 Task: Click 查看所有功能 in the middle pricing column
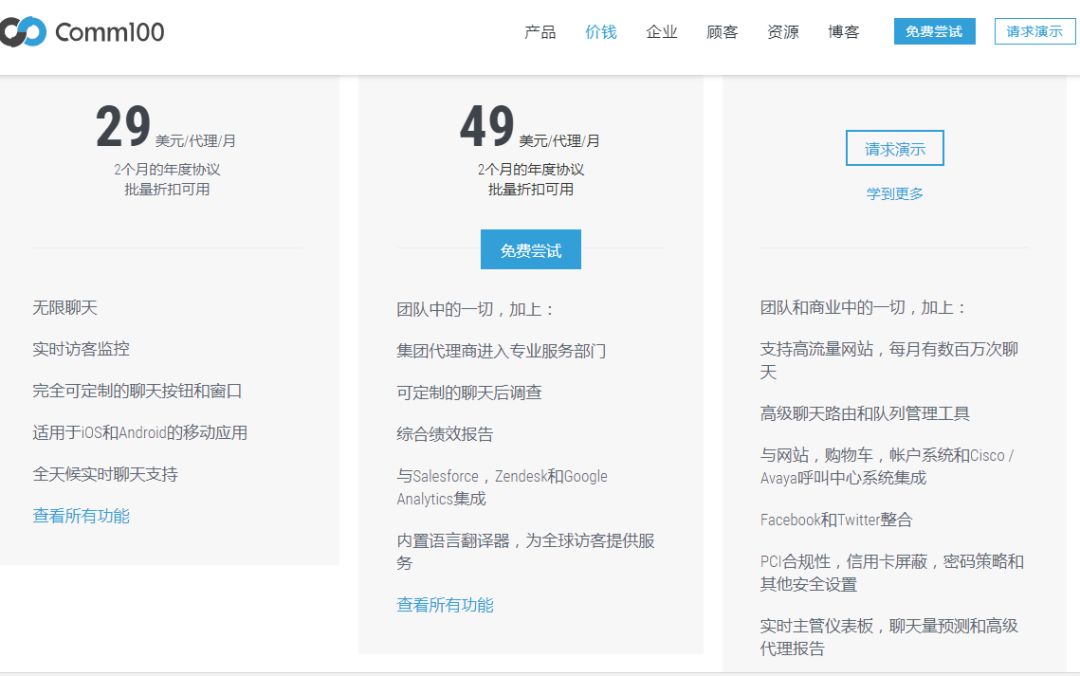(x=447, y=605)
